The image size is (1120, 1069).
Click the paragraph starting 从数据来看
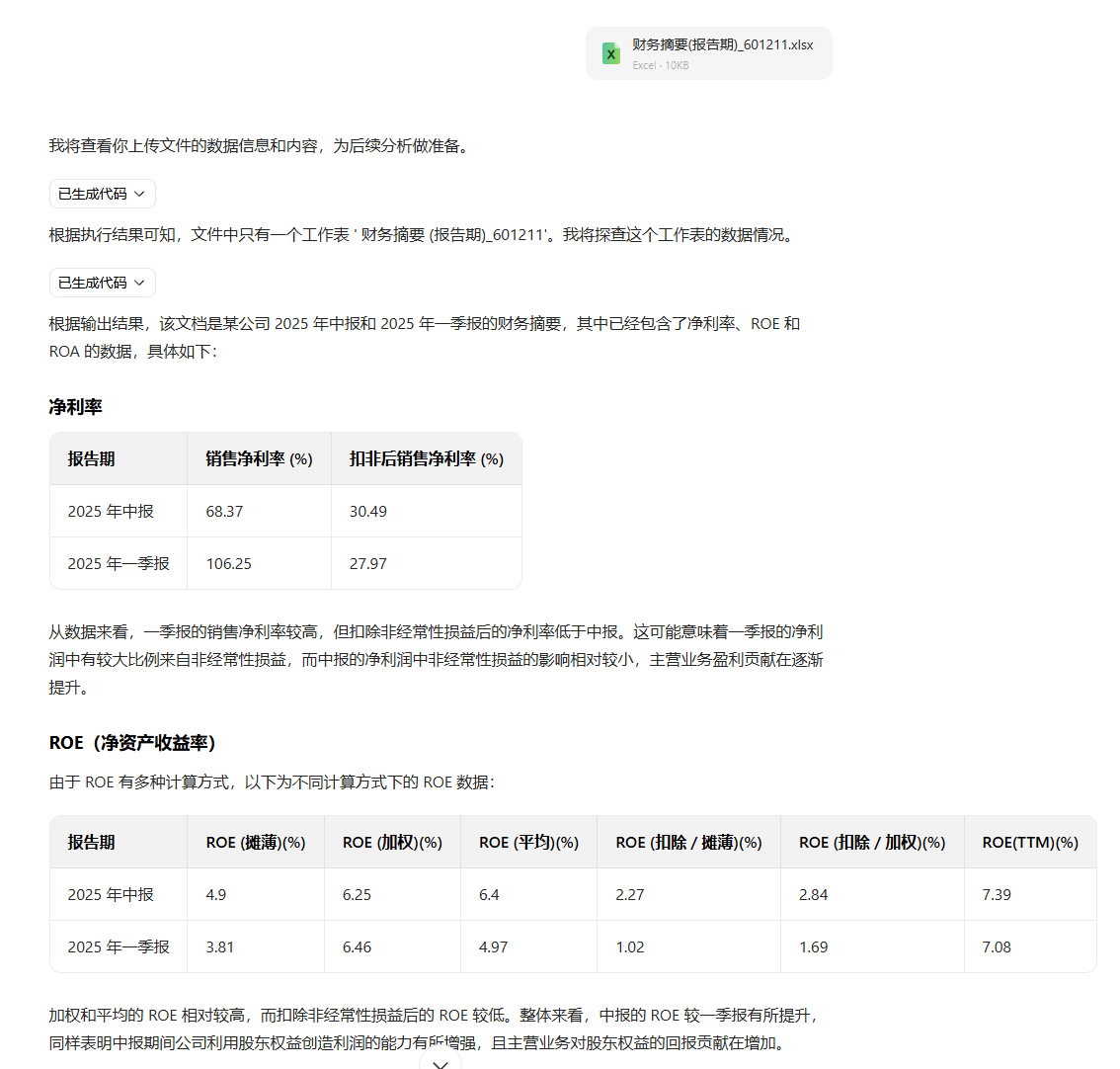[436, 660]
